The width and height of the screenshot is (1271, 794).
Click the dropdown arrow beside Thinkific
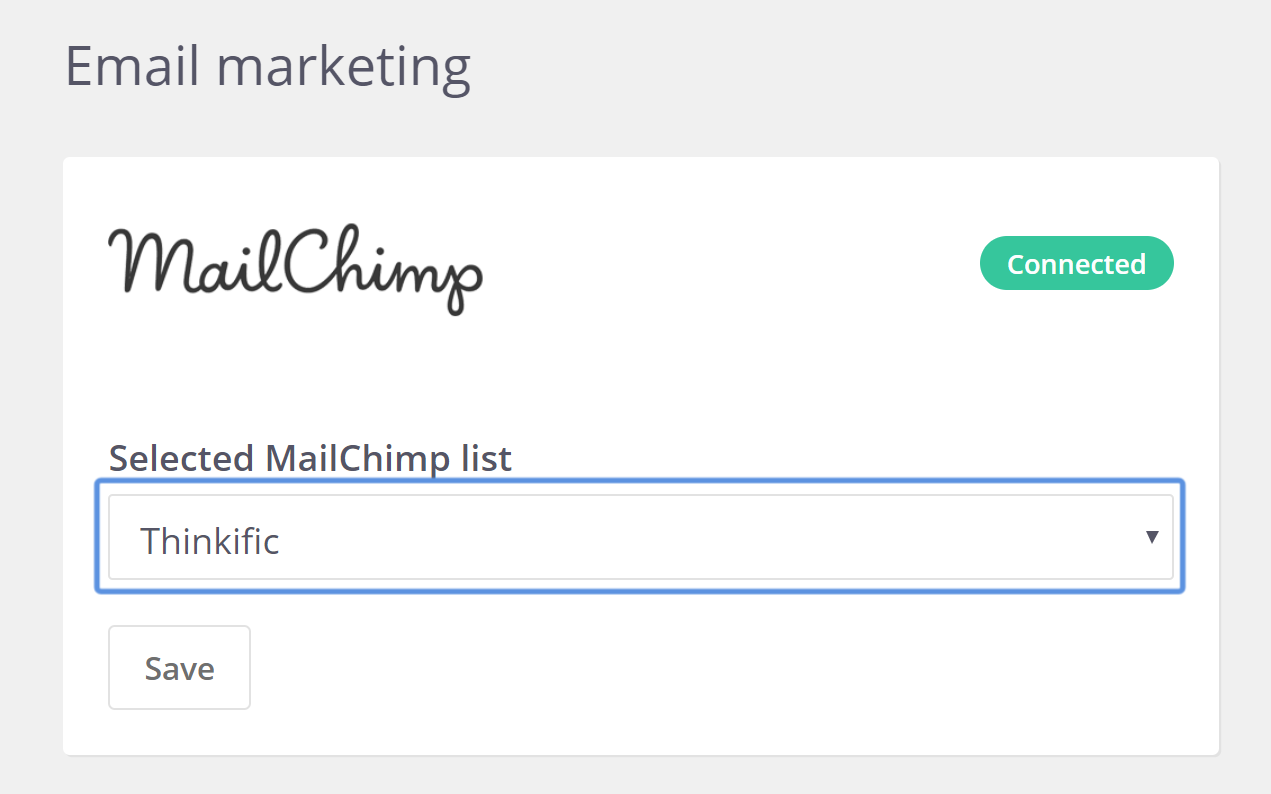point(1152,537)
